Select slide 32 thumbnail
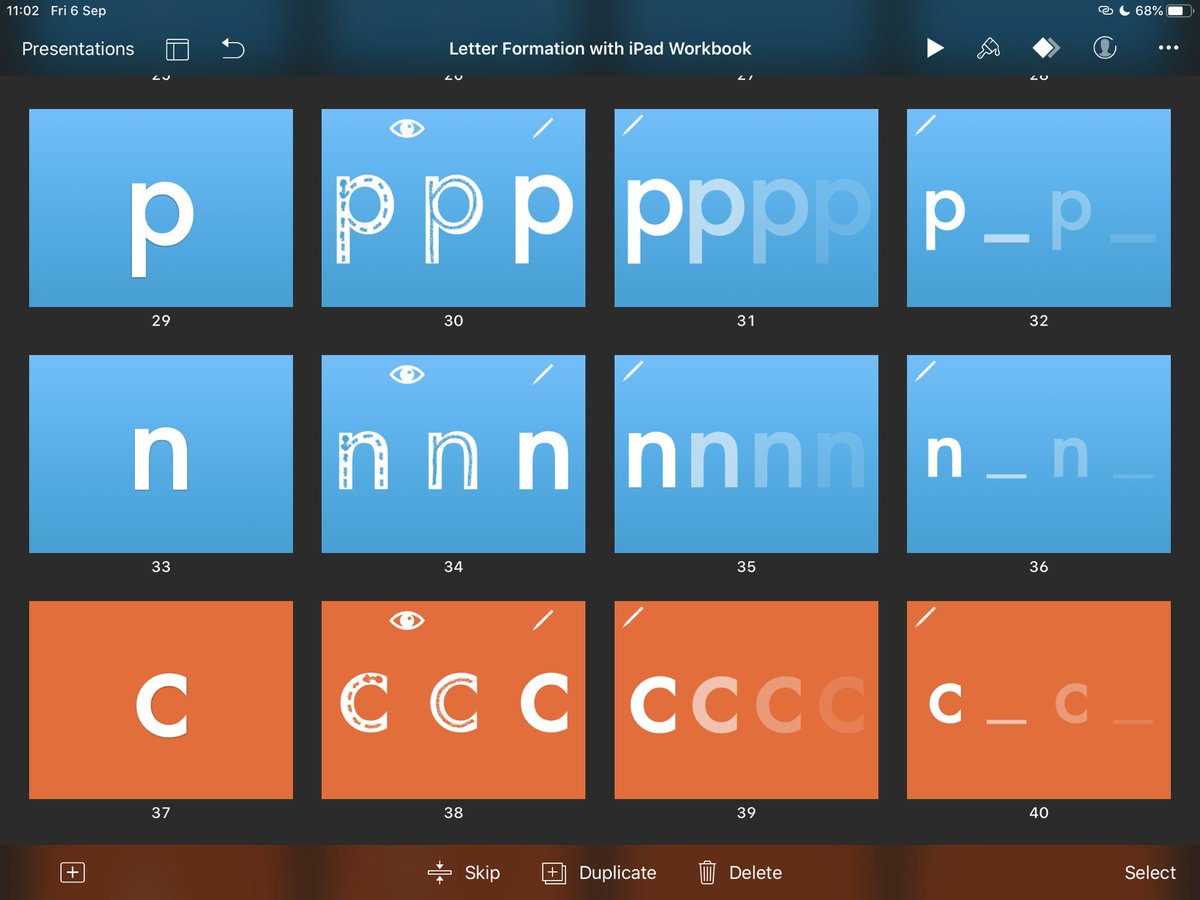The height and width of the screenshot is (900, 1200). coord(1039,208)
